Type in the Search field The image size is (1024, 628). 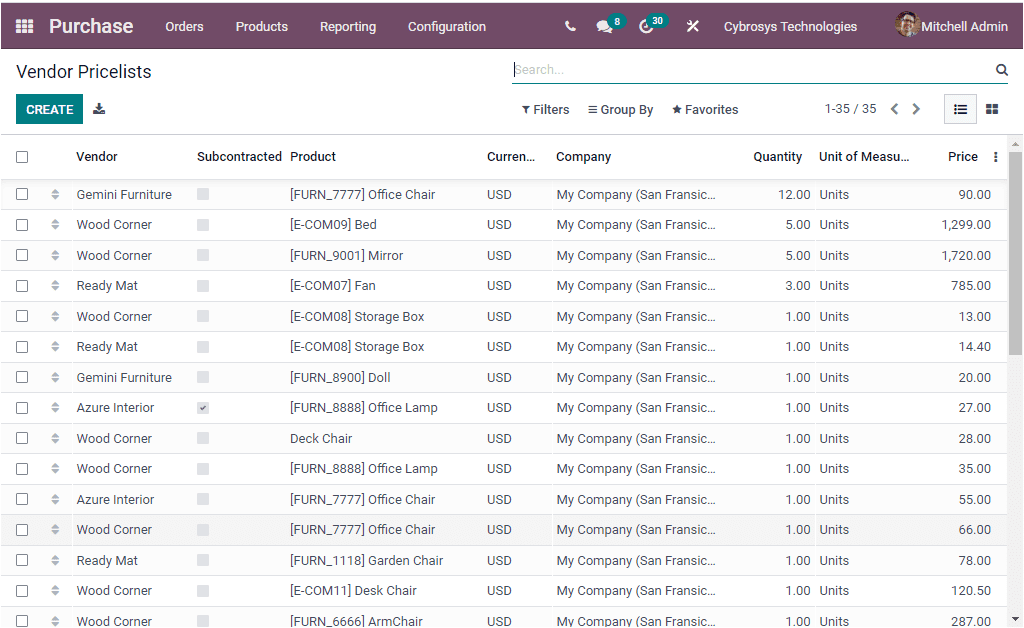[x=700, y=70]
